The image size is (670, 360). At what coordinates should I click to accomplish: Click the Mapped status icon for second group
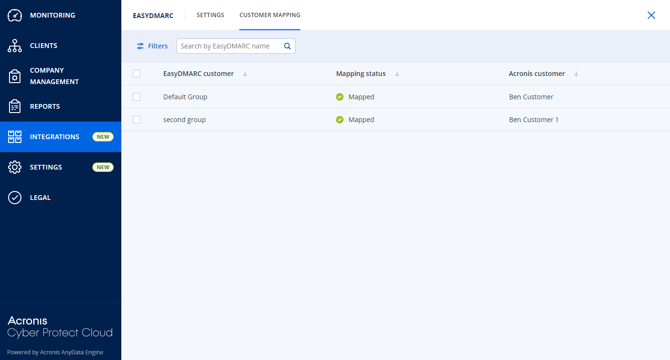340,120
